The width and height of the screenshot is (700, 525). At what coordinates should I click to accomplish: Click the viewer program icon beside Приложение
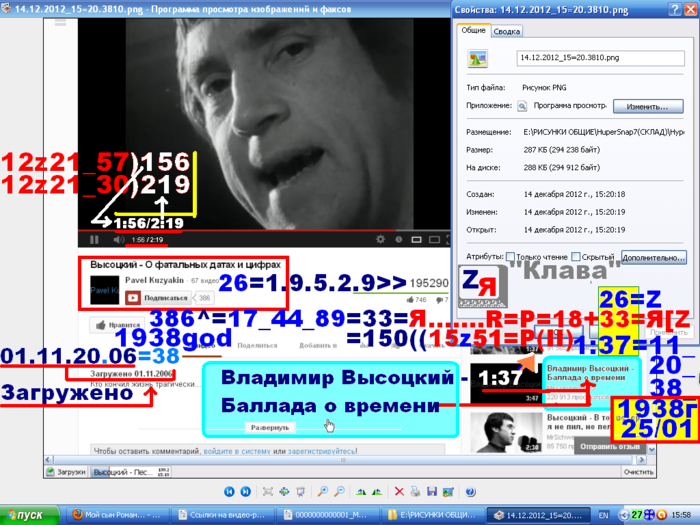[522, 106]
